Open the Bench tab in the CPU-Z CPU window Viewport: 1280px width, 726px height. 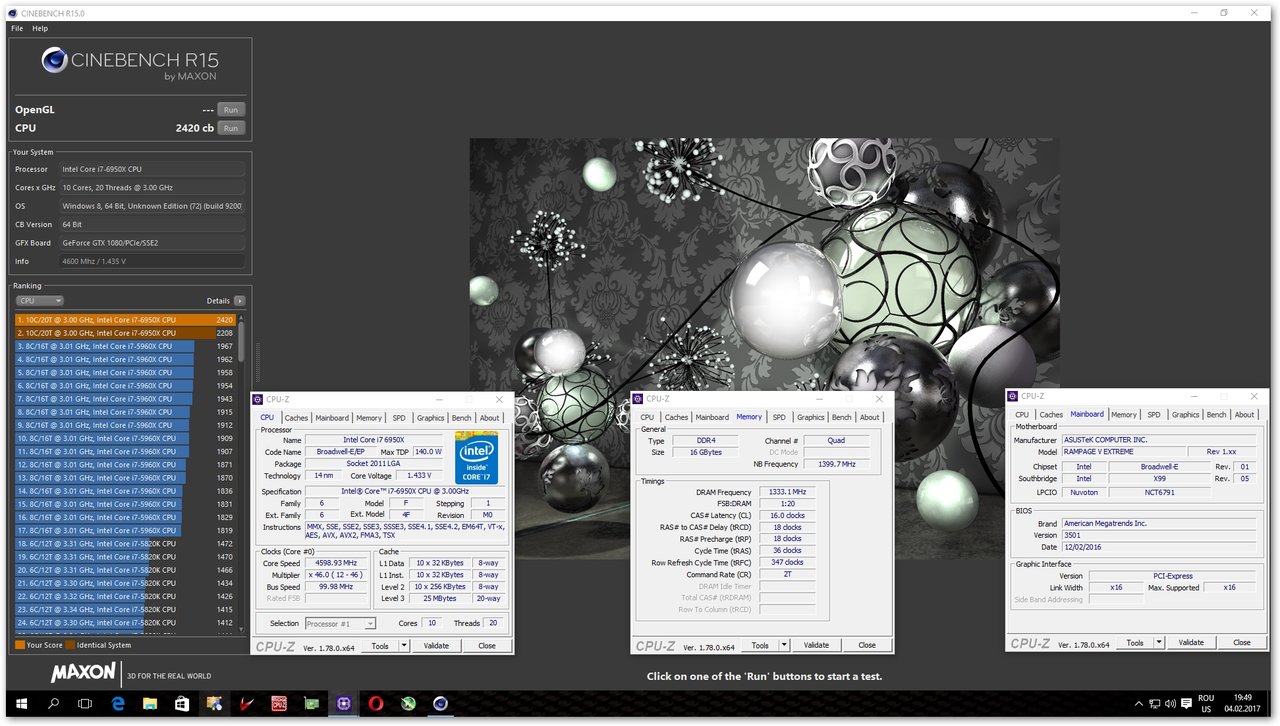pyautogui.click(x=461, y=418)
